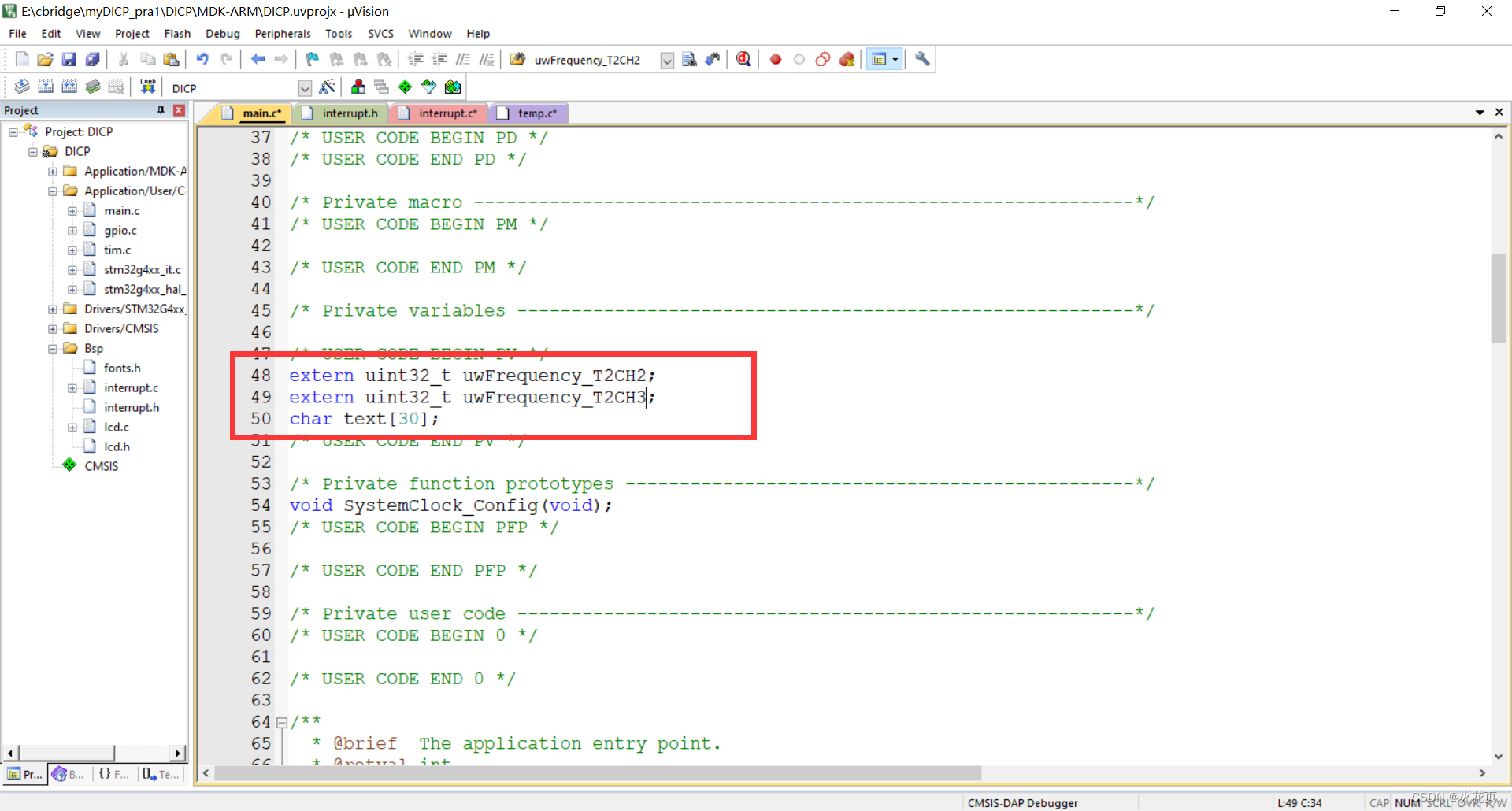Open the configuration wrench tool

[921, 58]
